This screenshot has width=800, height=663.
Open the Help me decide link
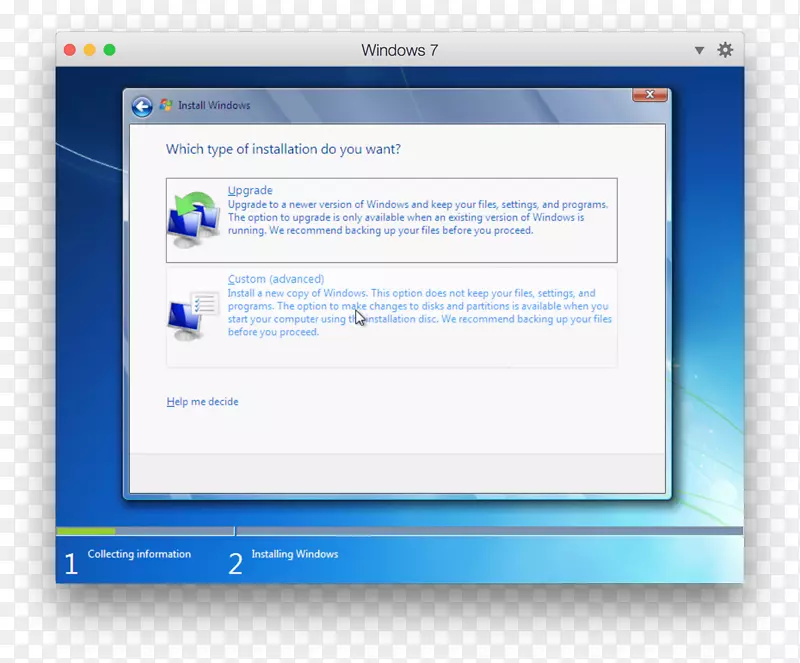202,401
